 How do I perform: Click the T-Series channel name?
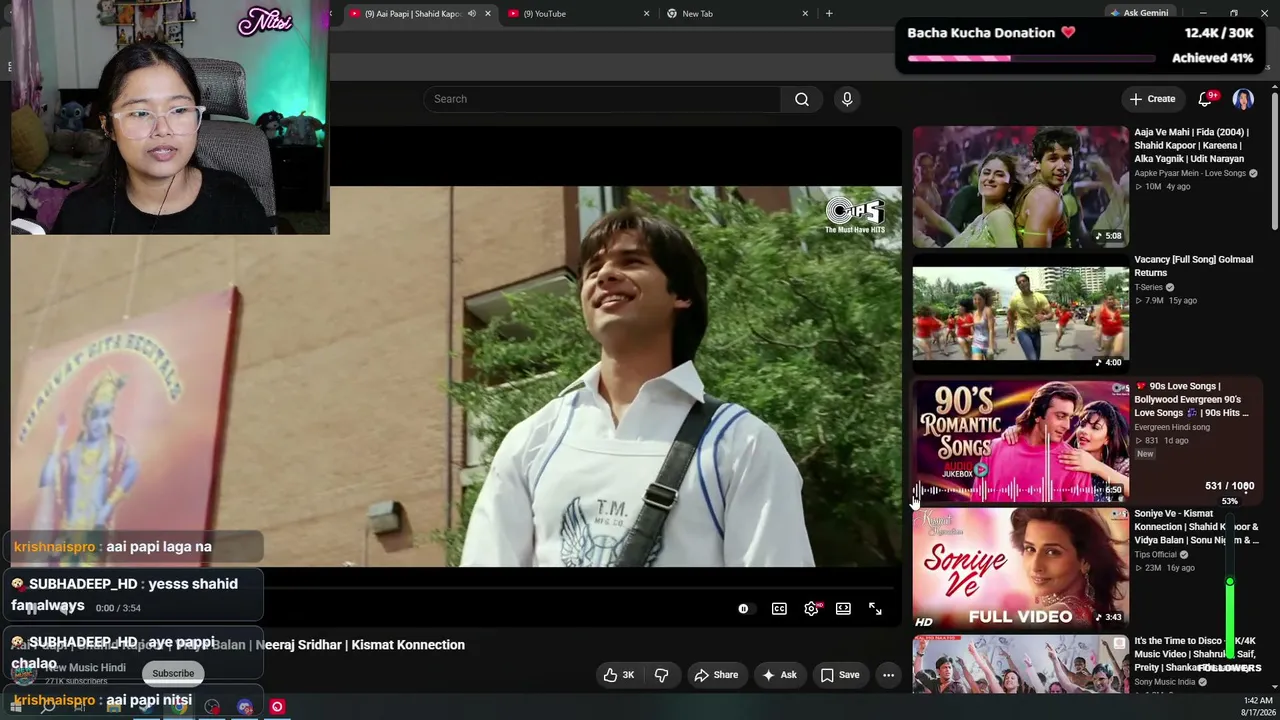click(1148, 288)
